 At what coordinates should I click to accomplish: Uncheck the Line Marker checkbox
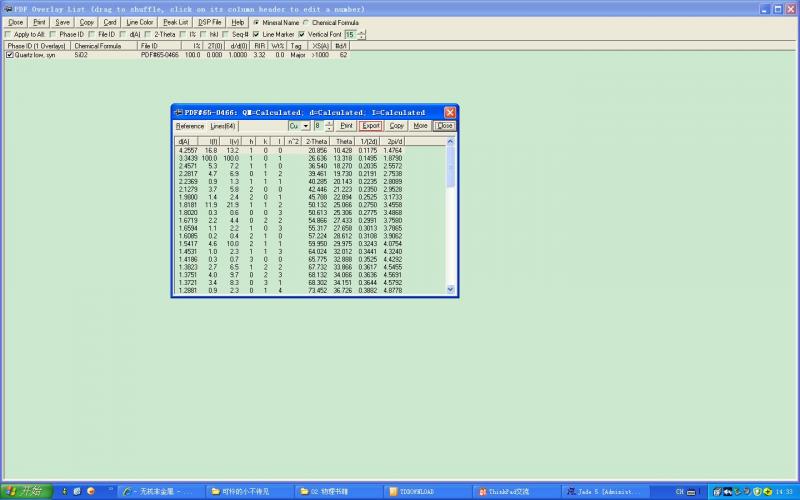[256, 34]
